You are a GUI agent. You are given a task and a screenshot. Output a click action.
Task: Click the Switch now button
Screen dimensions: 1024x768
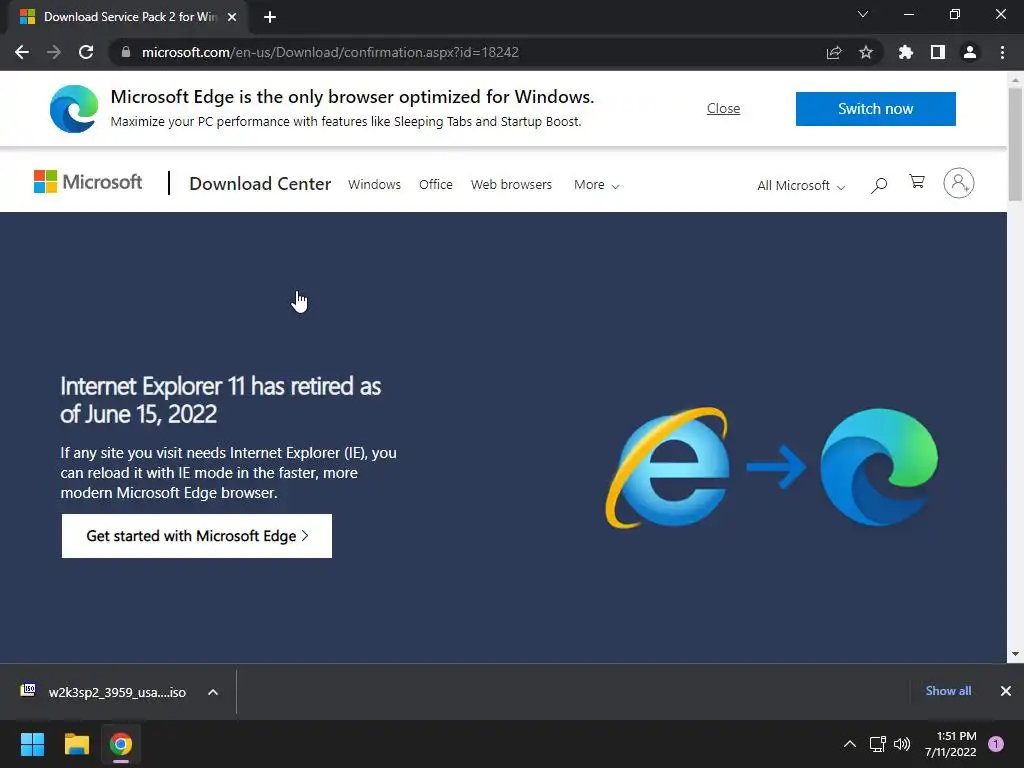pyautogui.click(x=875, y=108)
